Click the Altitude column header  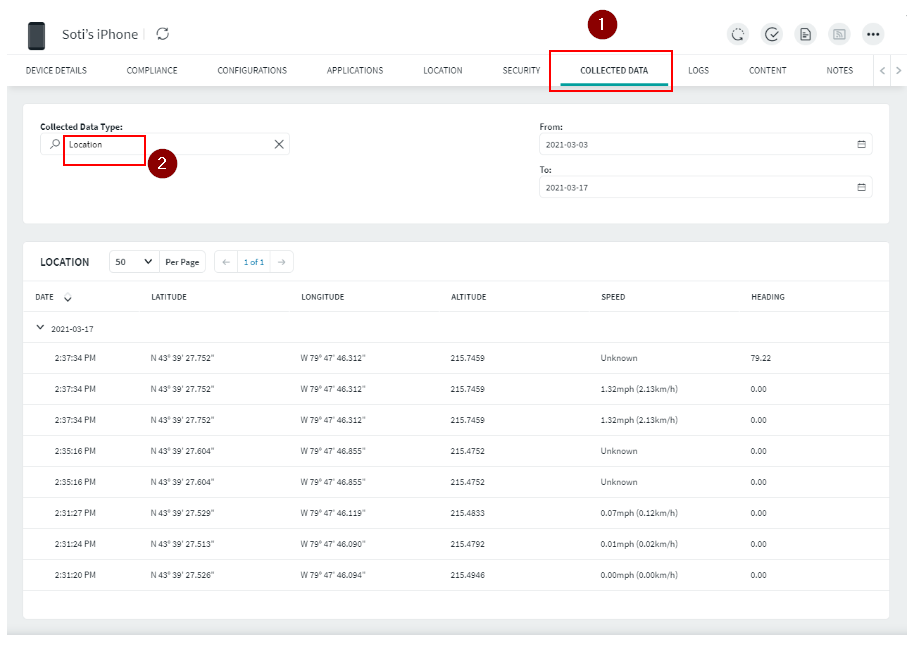(468, 297)
